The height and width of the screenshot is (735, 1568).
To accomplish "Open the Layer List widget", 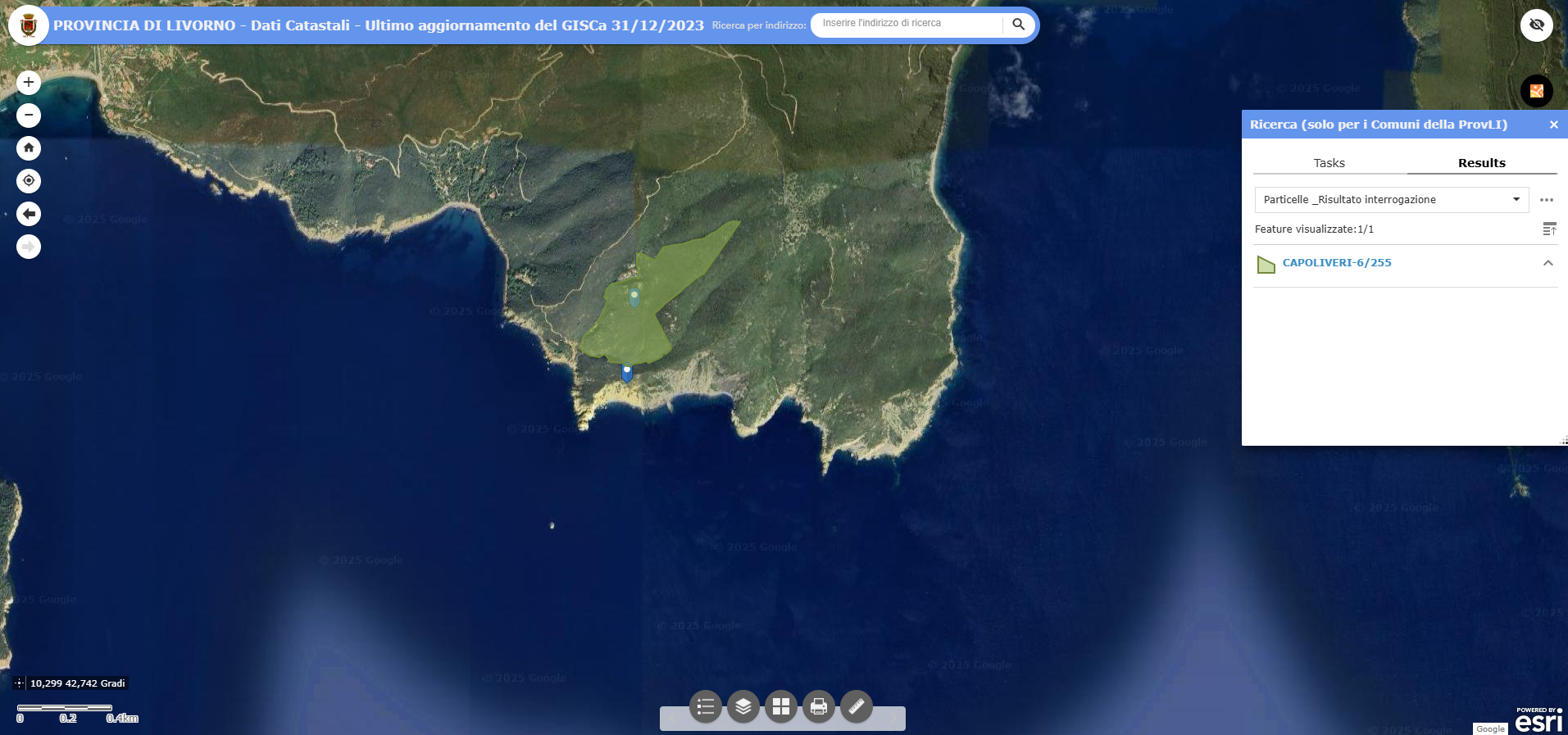I will (743, 706).
